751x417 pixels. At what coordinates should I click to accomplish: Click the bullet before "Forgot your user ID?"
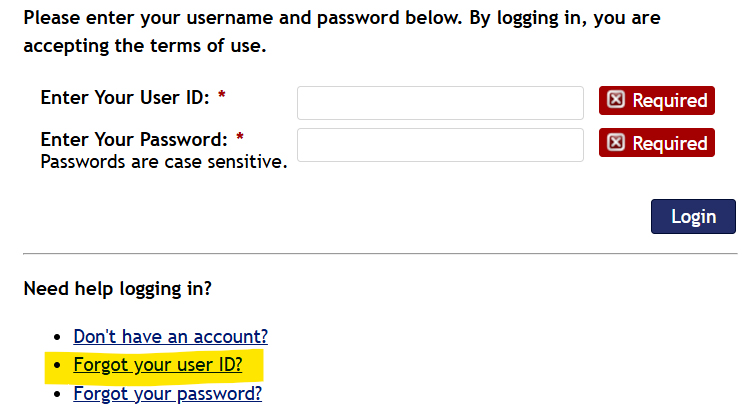(x=57, y=365)
